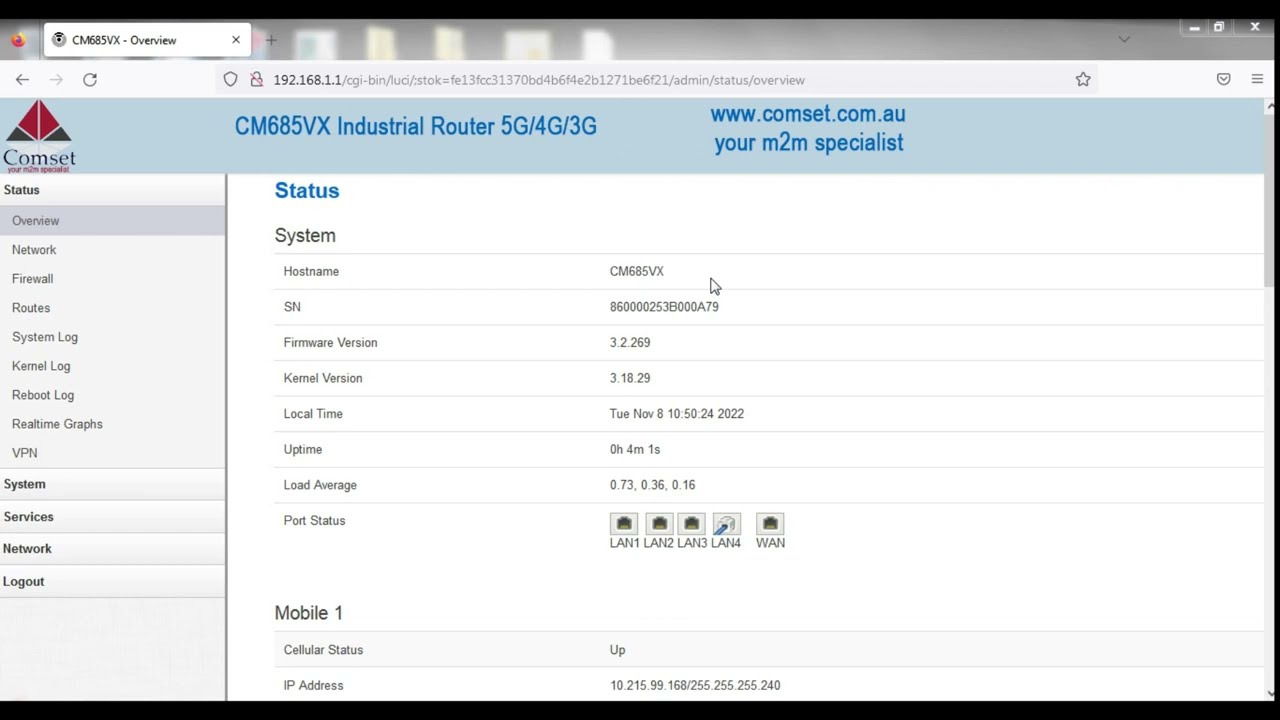Open the Pocket save icon
The height and width of the screenshot is (720, 1280).
(1223, 79)
